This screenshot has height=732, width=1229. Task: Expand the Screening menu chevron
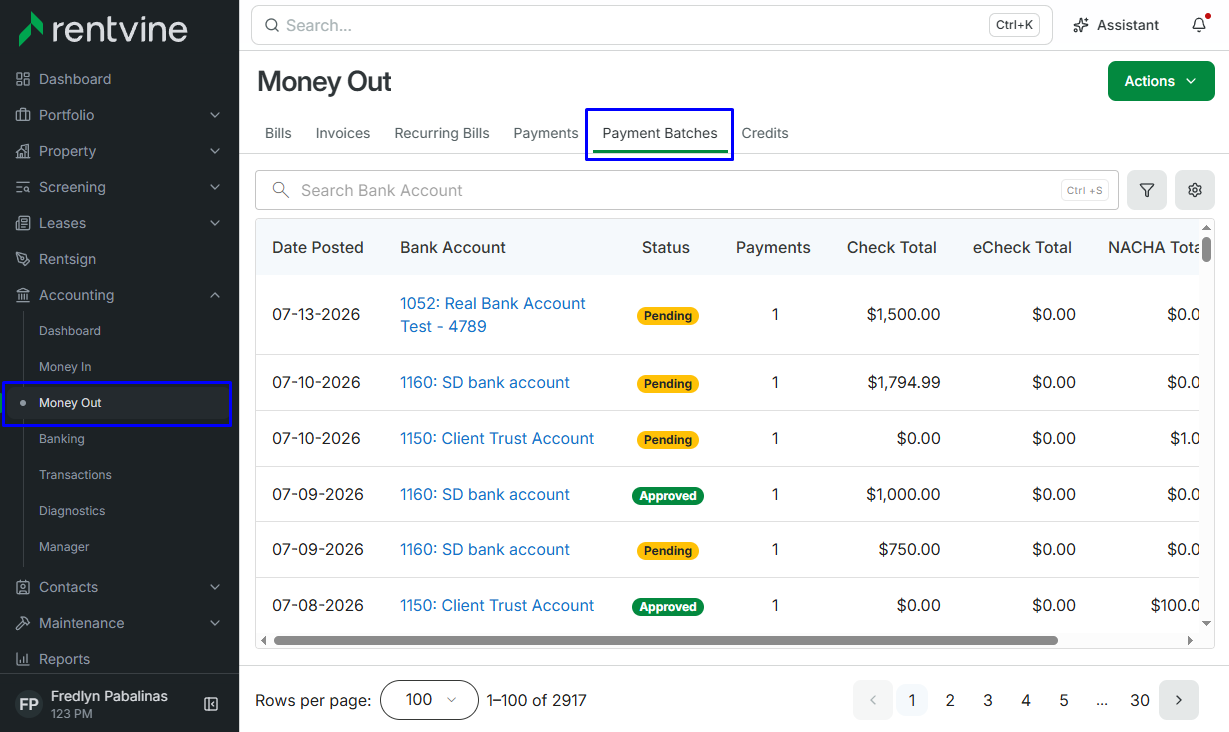point(215,187)
